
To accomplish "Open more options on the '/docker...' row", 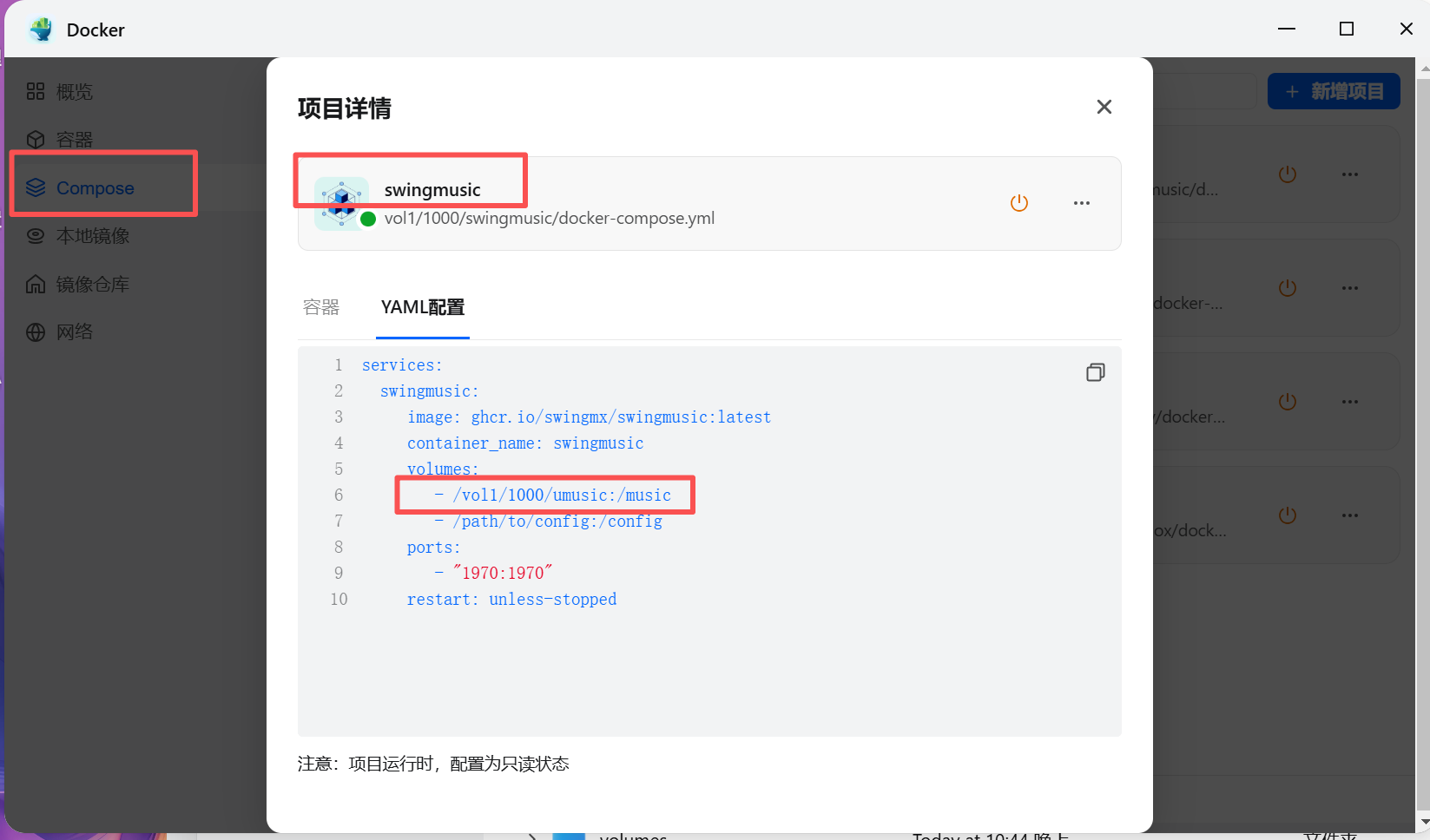I will (1350, 402).
